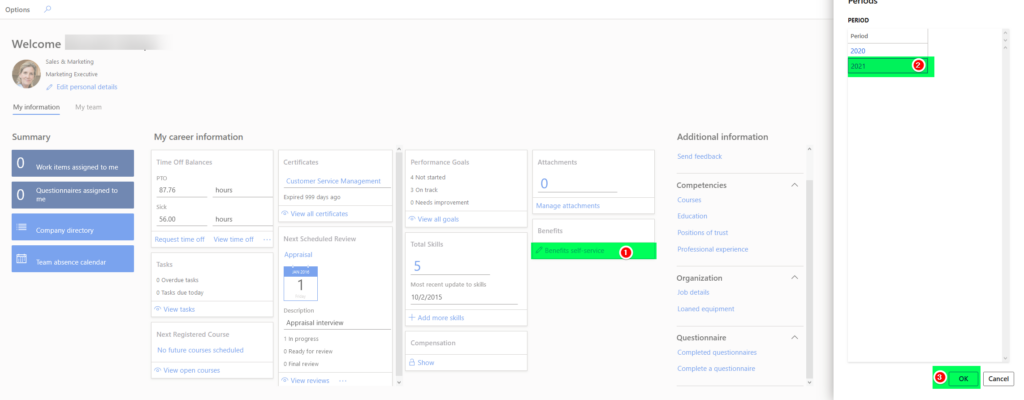Click the eye icon for View all goals

click(x=412, y=219)
